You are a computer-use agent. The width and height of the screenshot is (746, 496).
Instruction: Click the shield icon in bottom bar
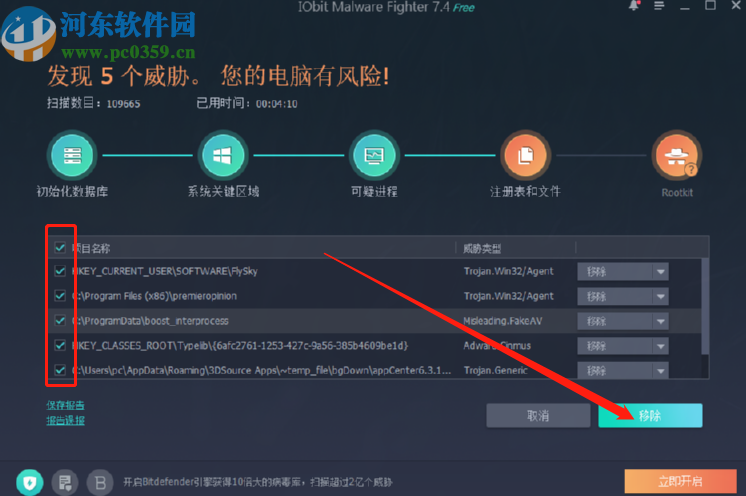pos(29,483)
